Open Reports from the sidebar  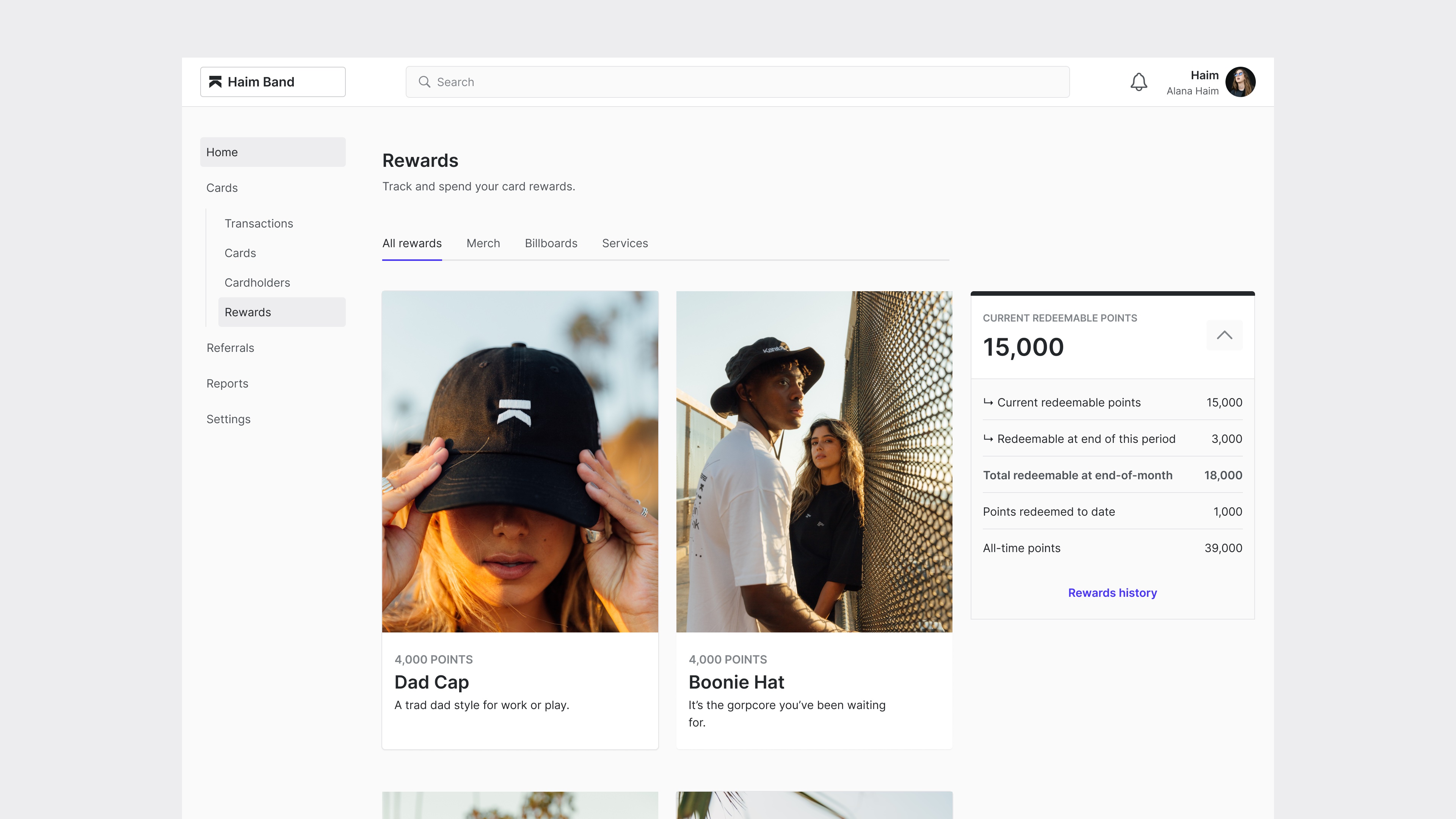pyautogui.click(x=227, y=383)
